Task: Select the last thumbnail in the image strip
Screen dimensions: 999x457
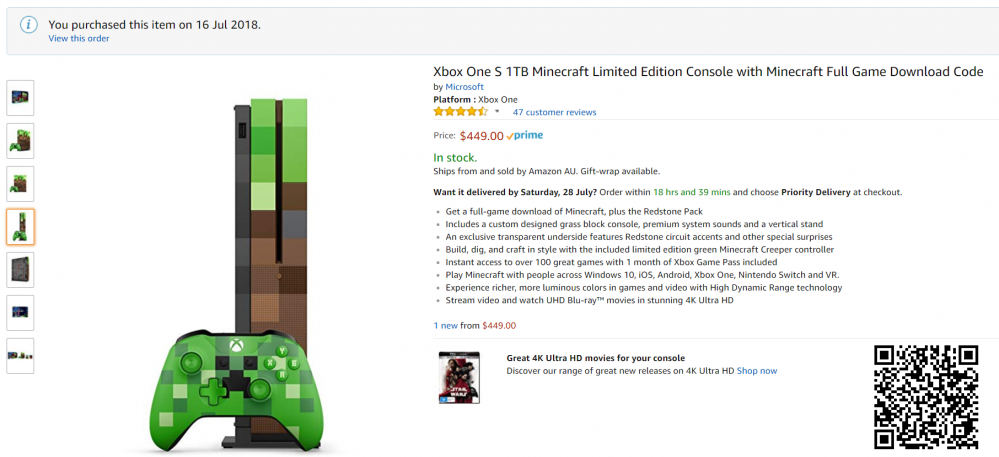Action: pyautogui.click(x=20, y=356)
